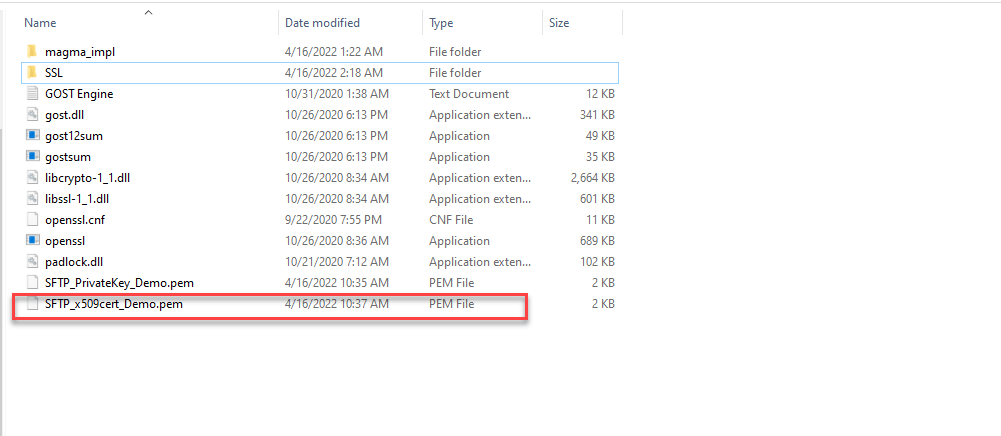
Task: Click the SSL folder icon
Action: pyautogui.click(x=32, y=73)
